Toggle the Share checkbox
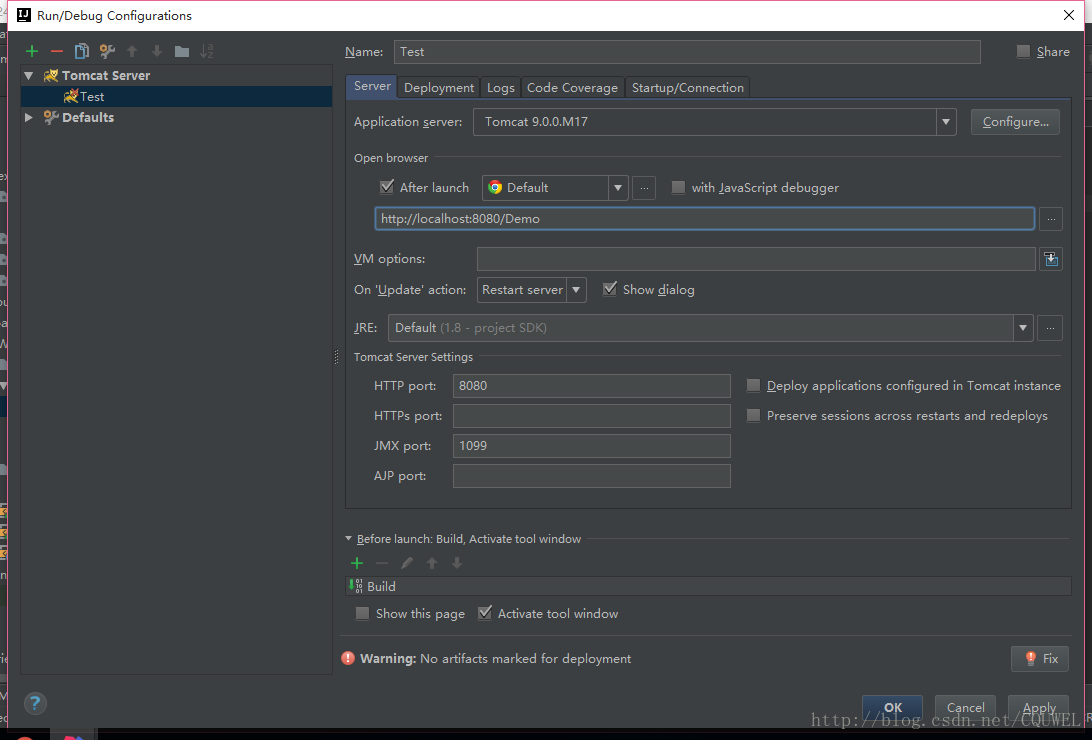The image size is (1092, 740). (1023, 52)
